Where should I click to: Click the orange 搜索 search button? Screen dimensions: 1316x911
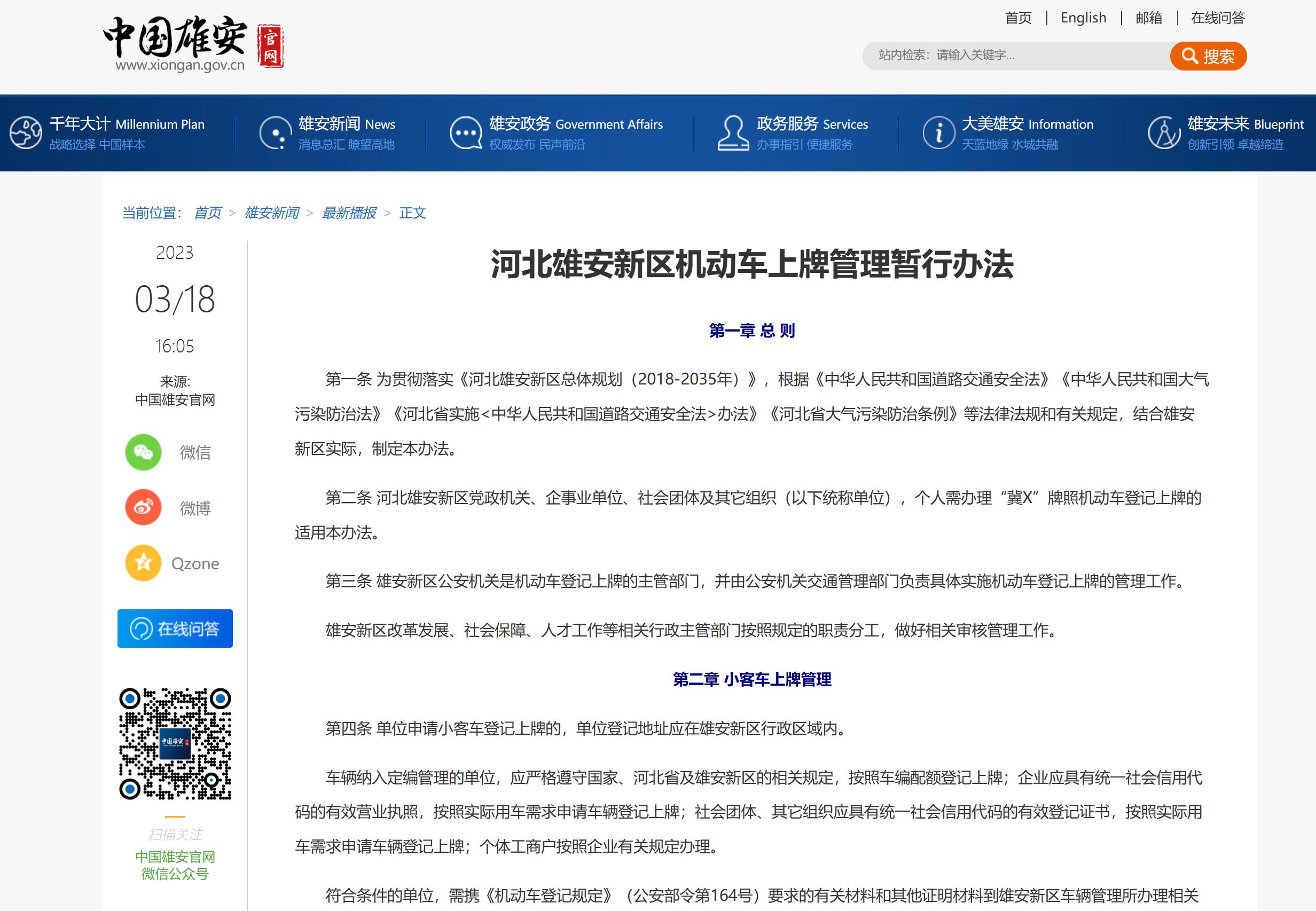point(1208,56)
